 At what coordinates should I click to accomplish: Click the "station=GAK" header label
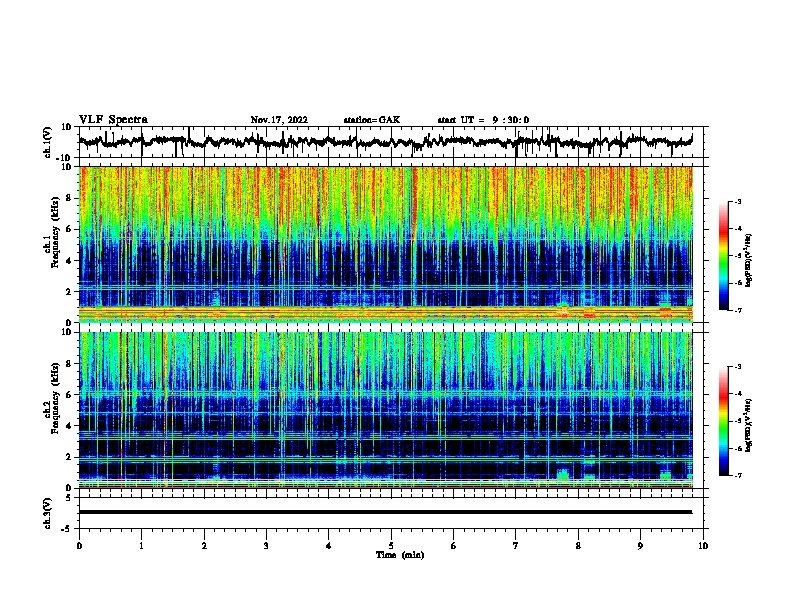[372, 120]
